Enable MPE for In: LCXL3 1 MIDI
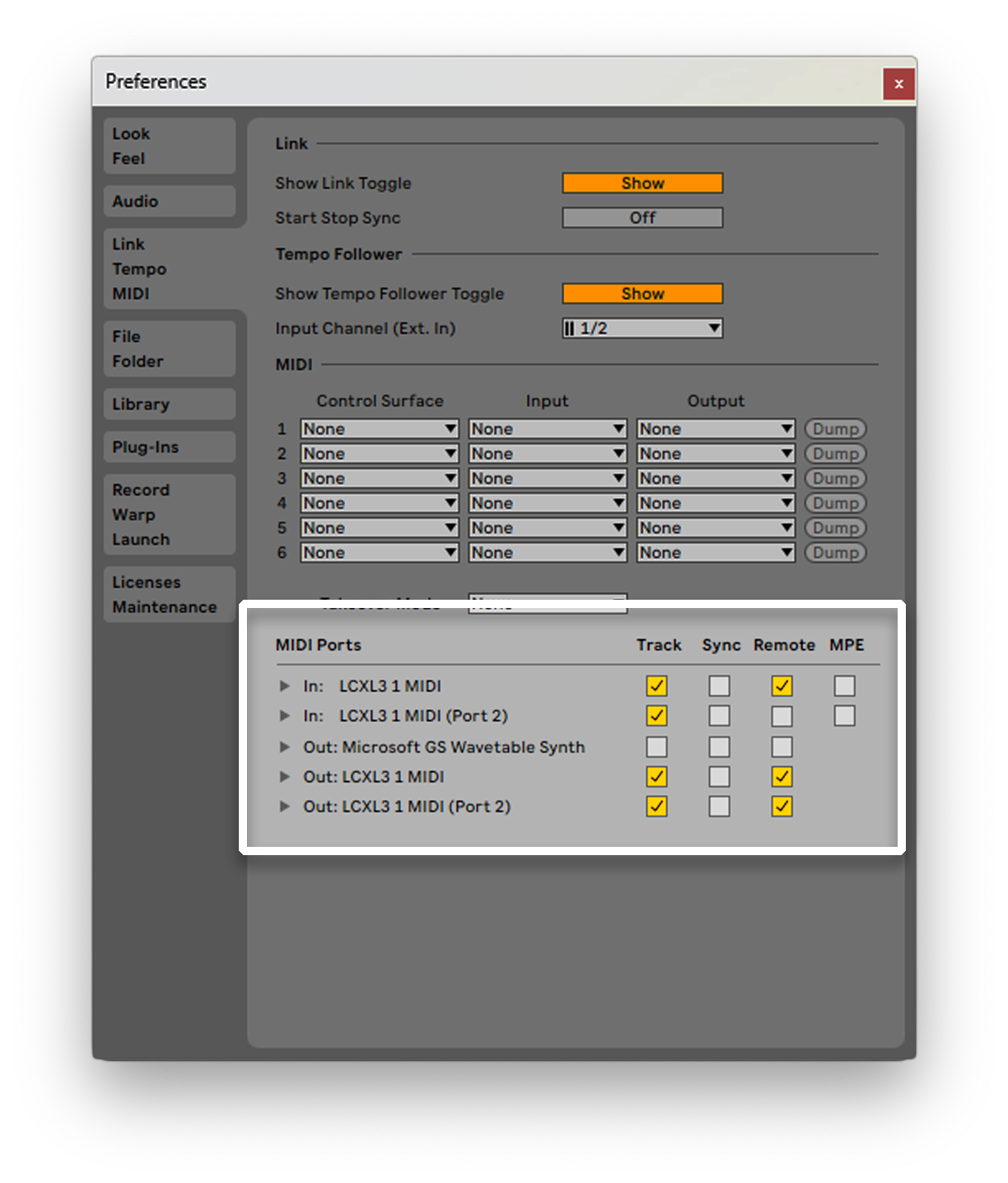The image size is (1008, 1183). [844, 685]
